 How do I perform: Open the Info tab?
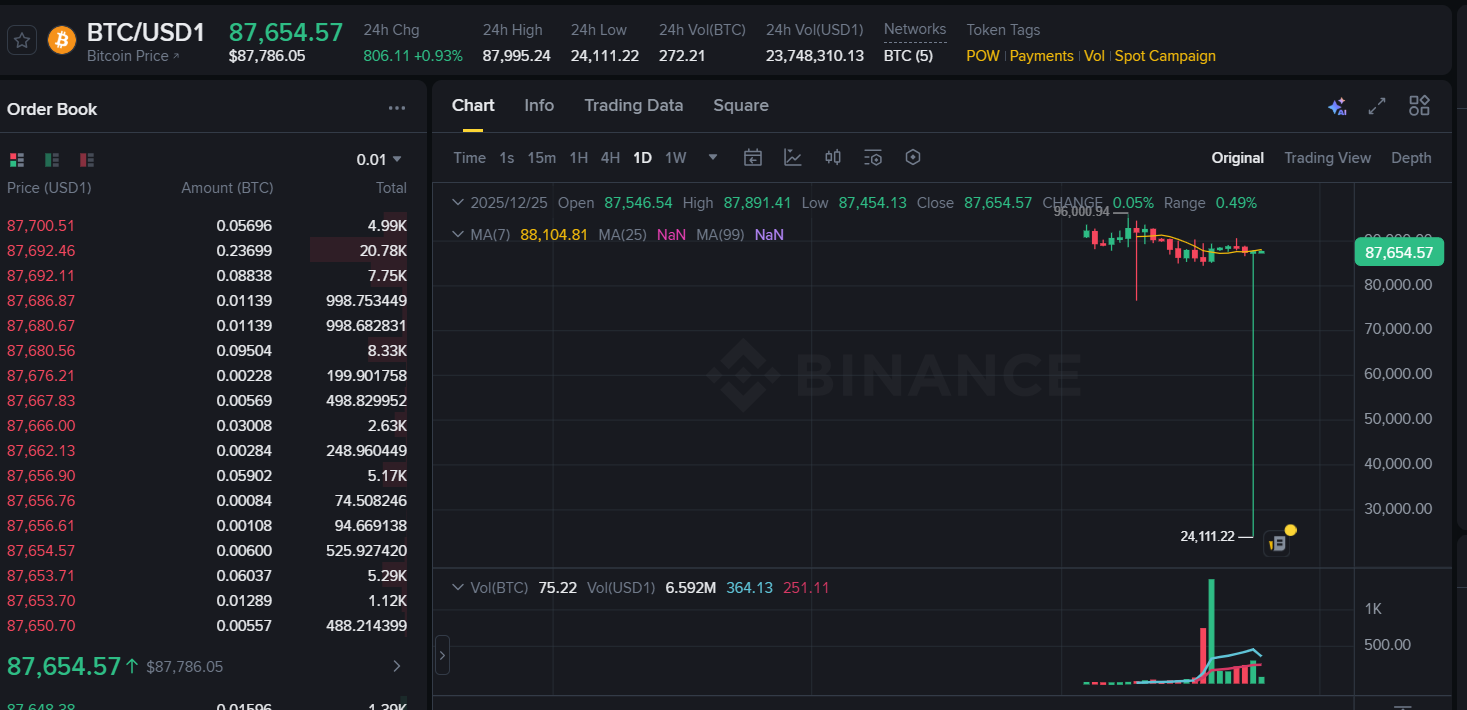coord(539,105)
